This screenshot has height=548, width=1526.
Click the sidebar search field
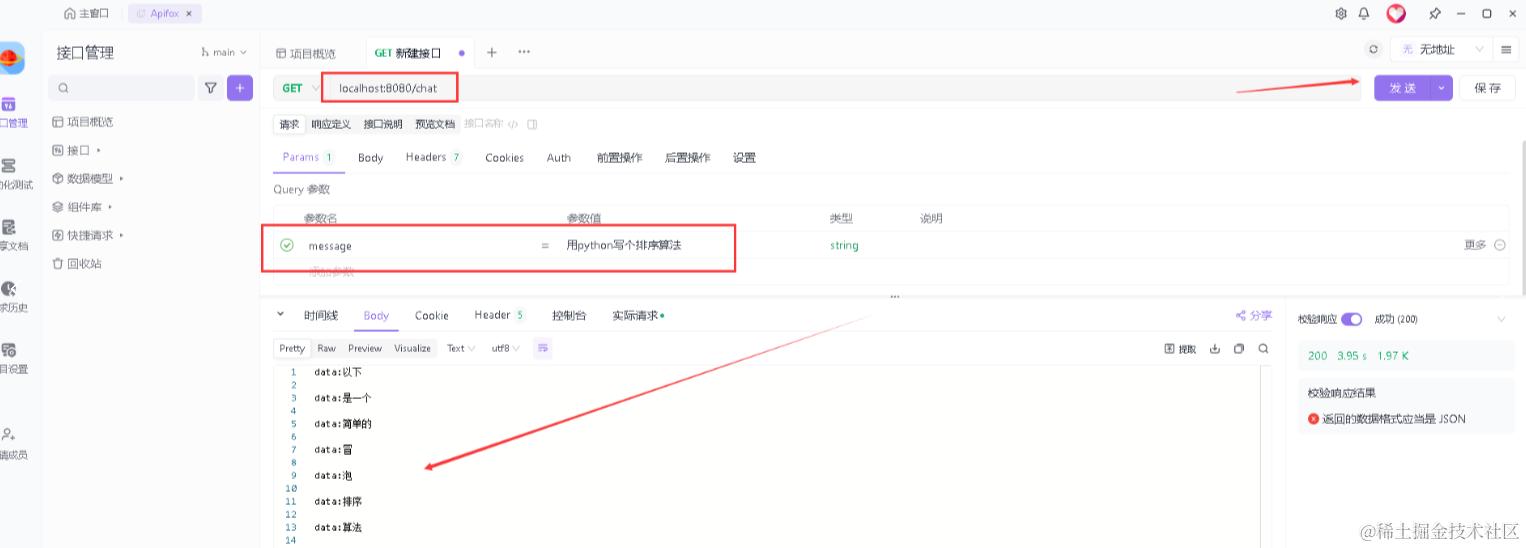(121, 88)
